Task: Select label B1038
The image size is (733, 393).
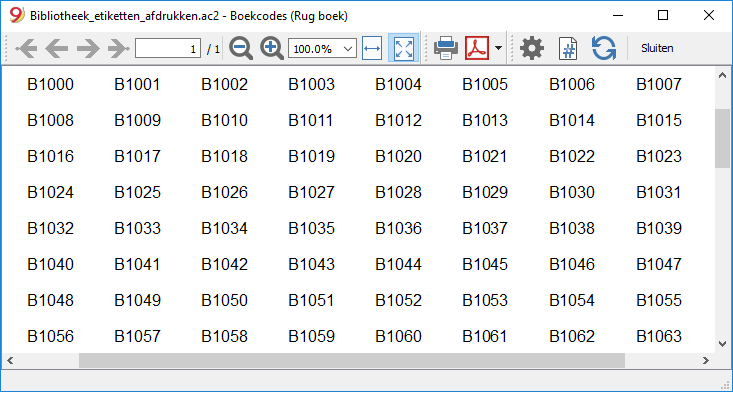Action: point(572,229)
